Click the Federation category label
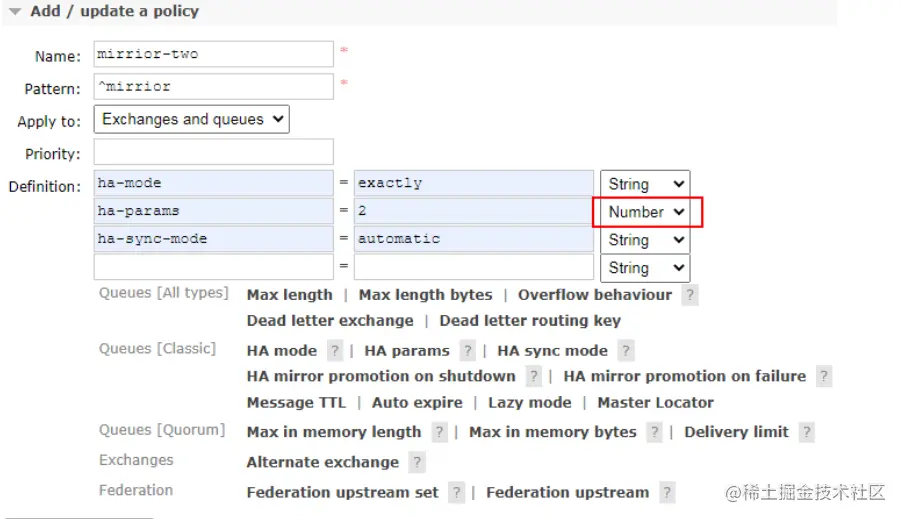Viewport: 902px width, 519px height. point(136,490)
